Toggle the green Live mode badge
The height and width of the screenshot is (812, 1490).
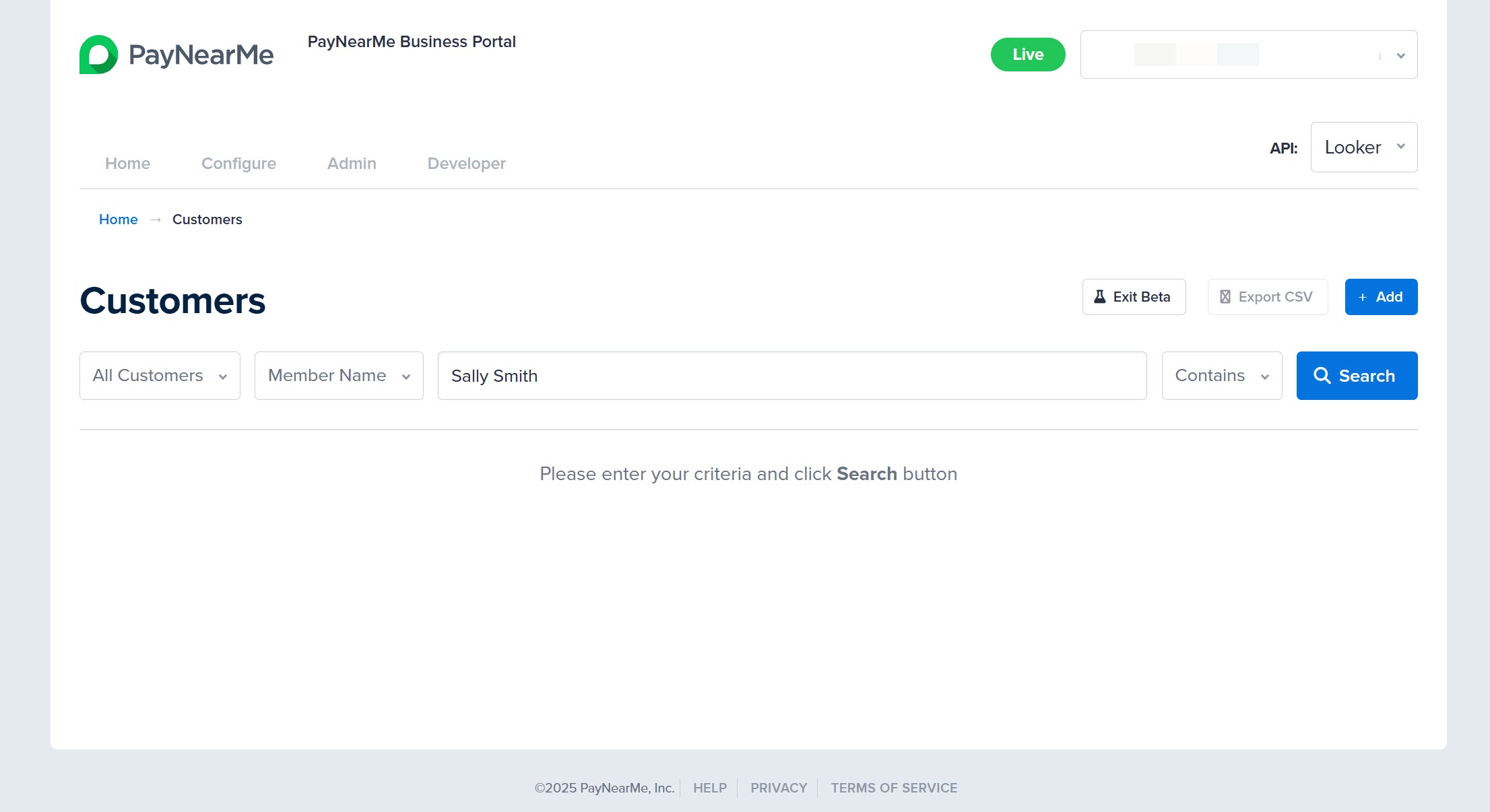[1027, 55]
